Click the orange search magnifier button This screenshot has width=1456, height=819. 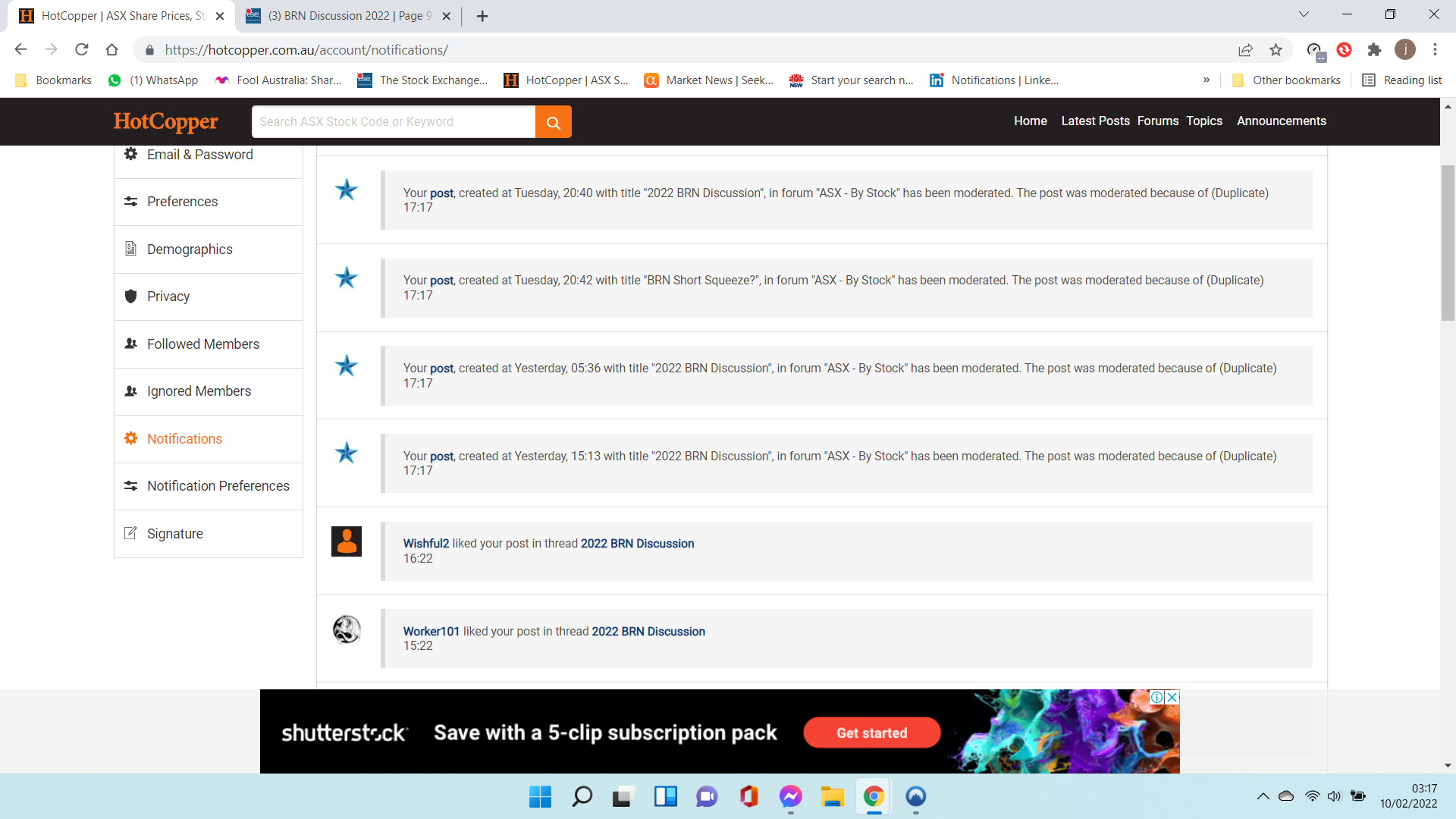tap(553, 122)
